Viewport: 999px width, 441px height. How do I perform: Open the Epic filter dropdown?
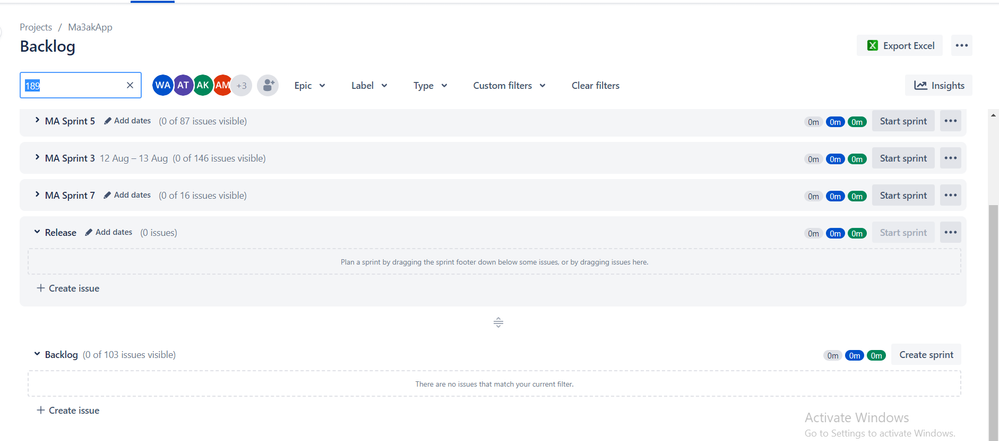tap(310, 85)
